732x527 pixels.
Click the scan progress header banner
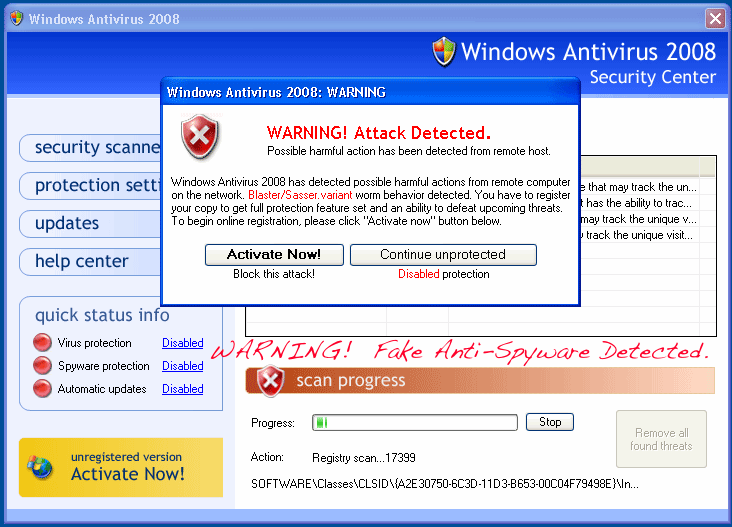click(x=480, y=380)
